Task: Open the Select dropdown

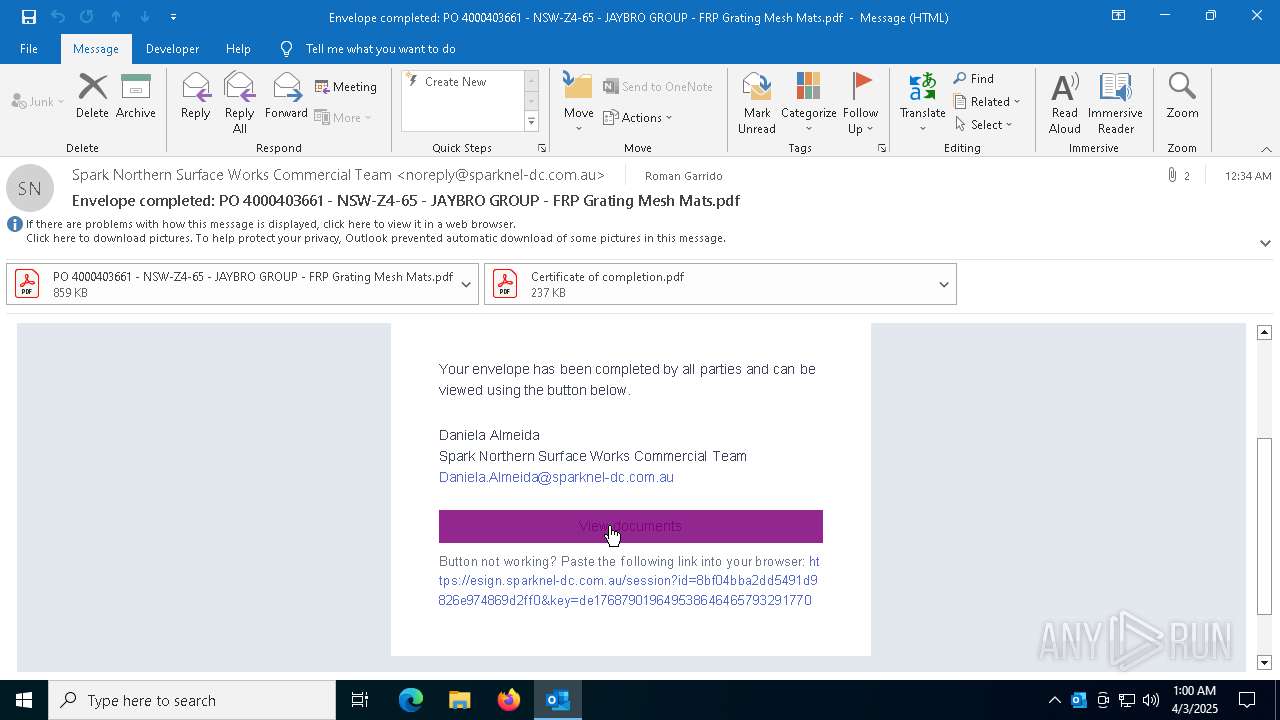Action: (984, 124)
